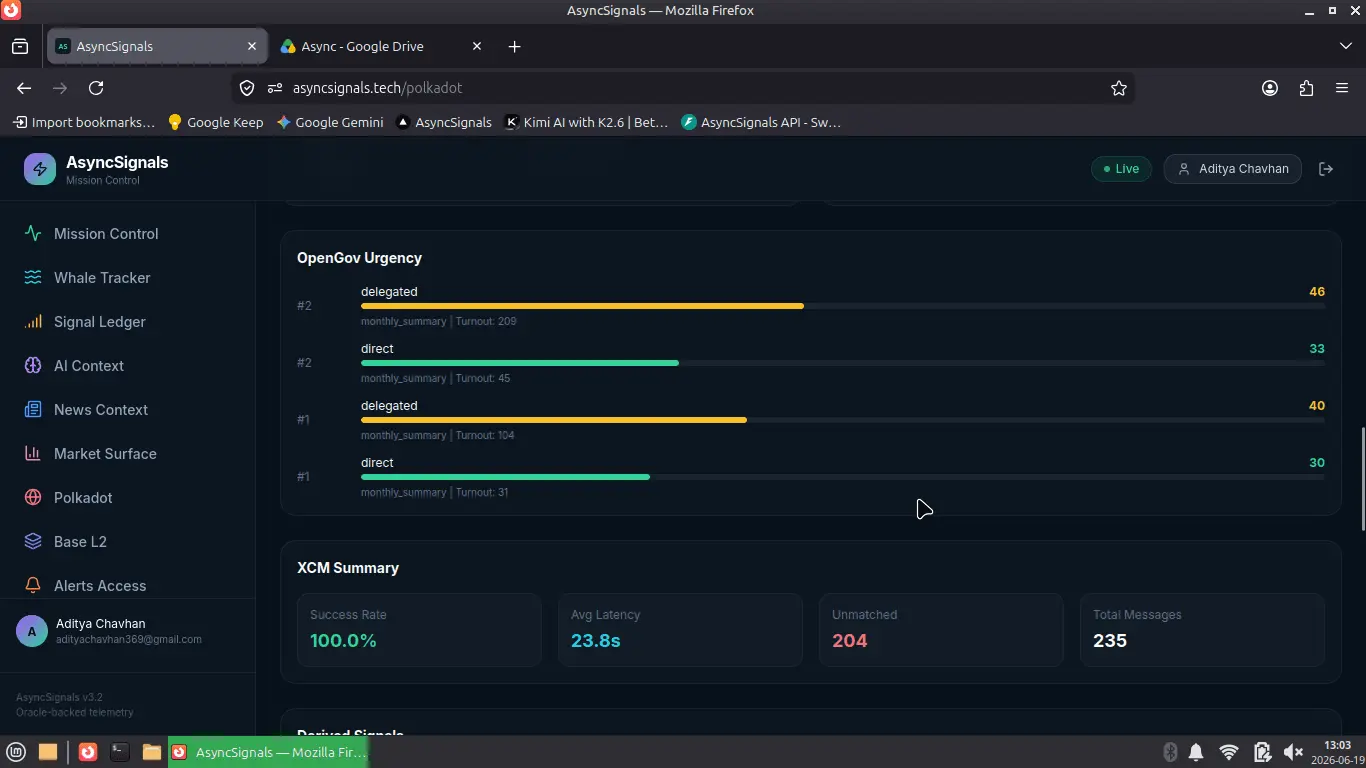Click the Wi-Fi network tray icon
Image resolution: width=1366 pixels, height=768 pixels.
coord(1229,752)
